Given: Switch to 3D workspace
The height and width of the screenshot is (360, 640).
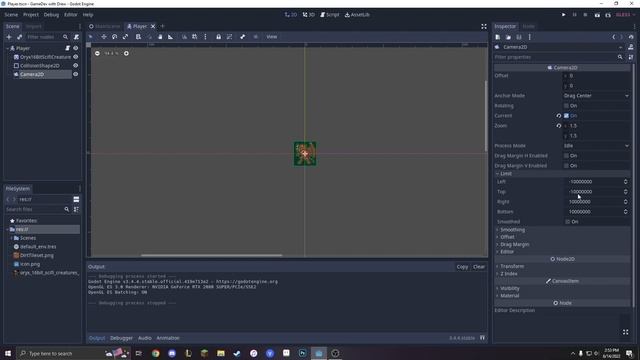Looking at the screenshot, I should click(309, 15).
